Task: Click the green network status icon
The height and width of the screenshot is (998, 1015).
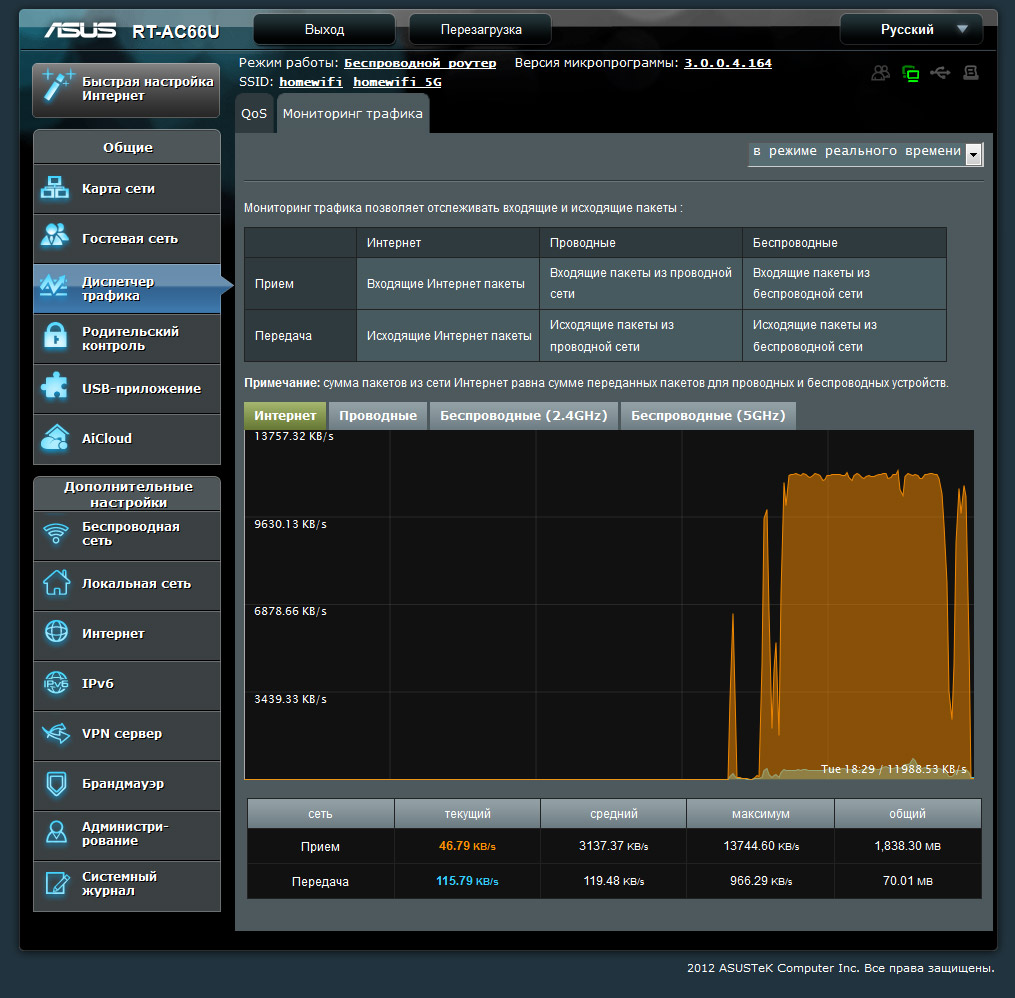Action: [x=911, y=74]
